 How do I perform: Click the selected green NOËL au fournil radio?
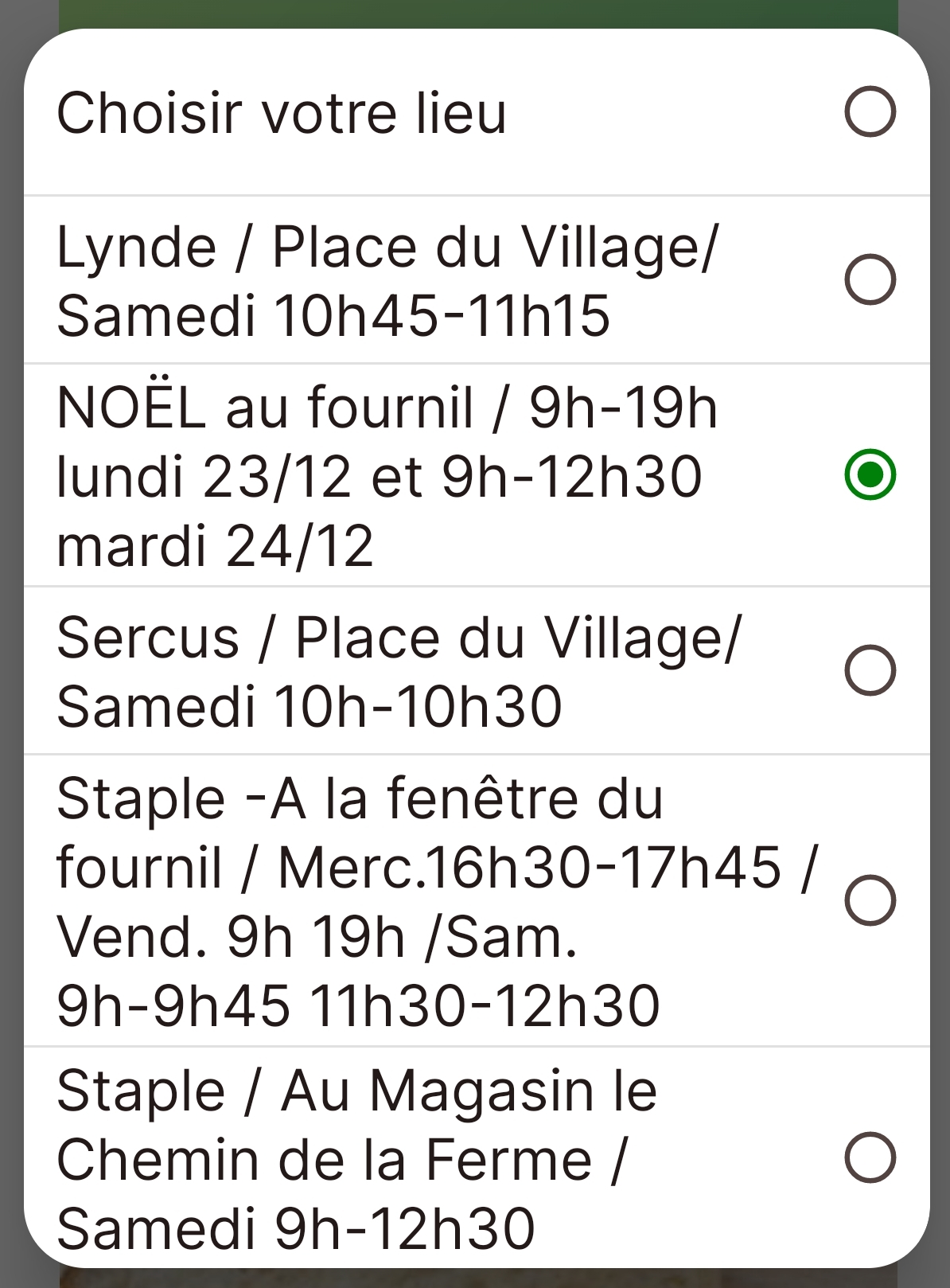pyautogui.click(x=870, y=474)
